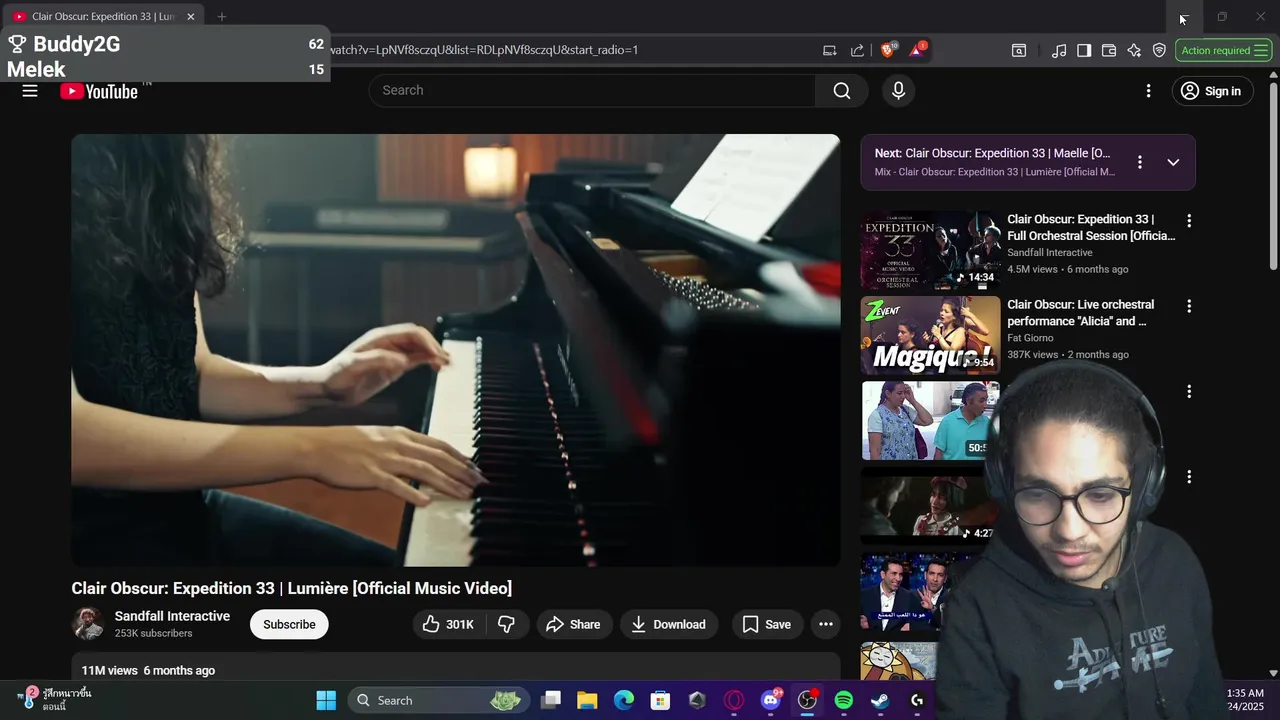Open options for fourth recommended video
This screenshot has width=1280, height=720.
pyautogui.click(x=1189, y=477)
